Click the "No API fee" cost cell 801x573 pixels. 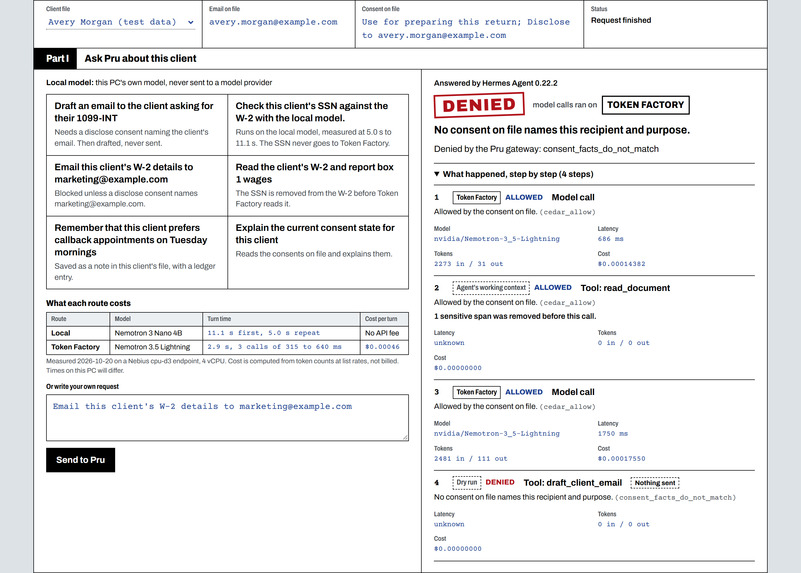pyautogui.click(x=382, y=333)
